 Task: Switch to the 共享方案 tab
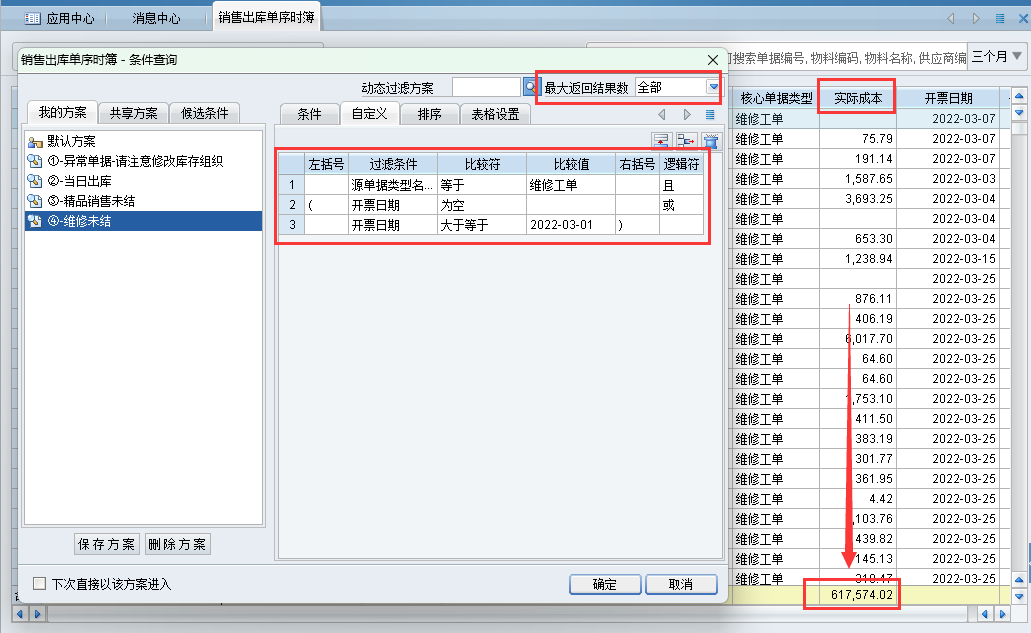(133, 113)
